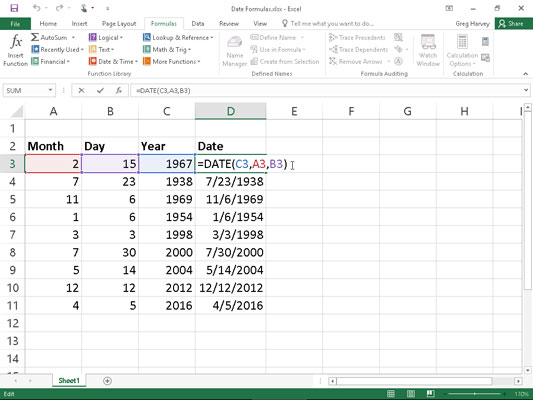
Task: Open the Math & Trig functions list
Action: (x=167, y=50)
